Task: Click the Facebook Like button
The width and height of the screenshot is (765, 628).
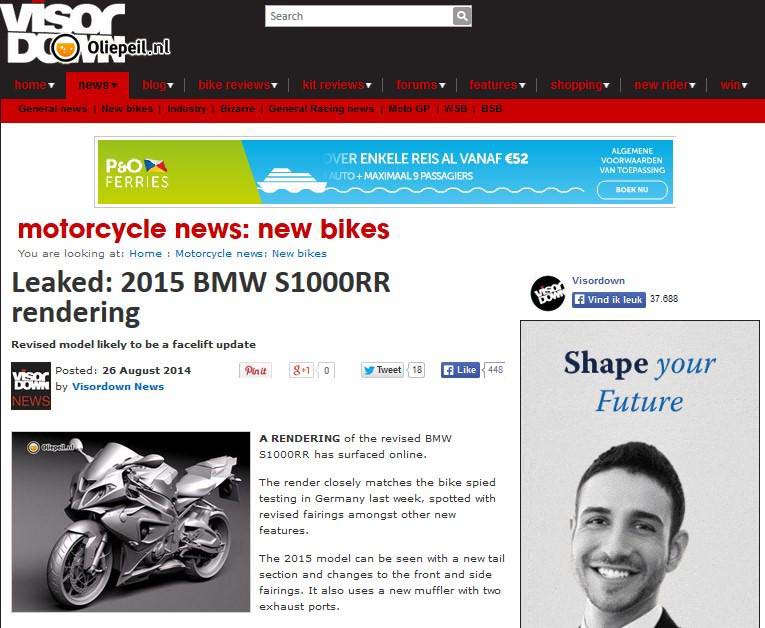Action: point(460,370)
